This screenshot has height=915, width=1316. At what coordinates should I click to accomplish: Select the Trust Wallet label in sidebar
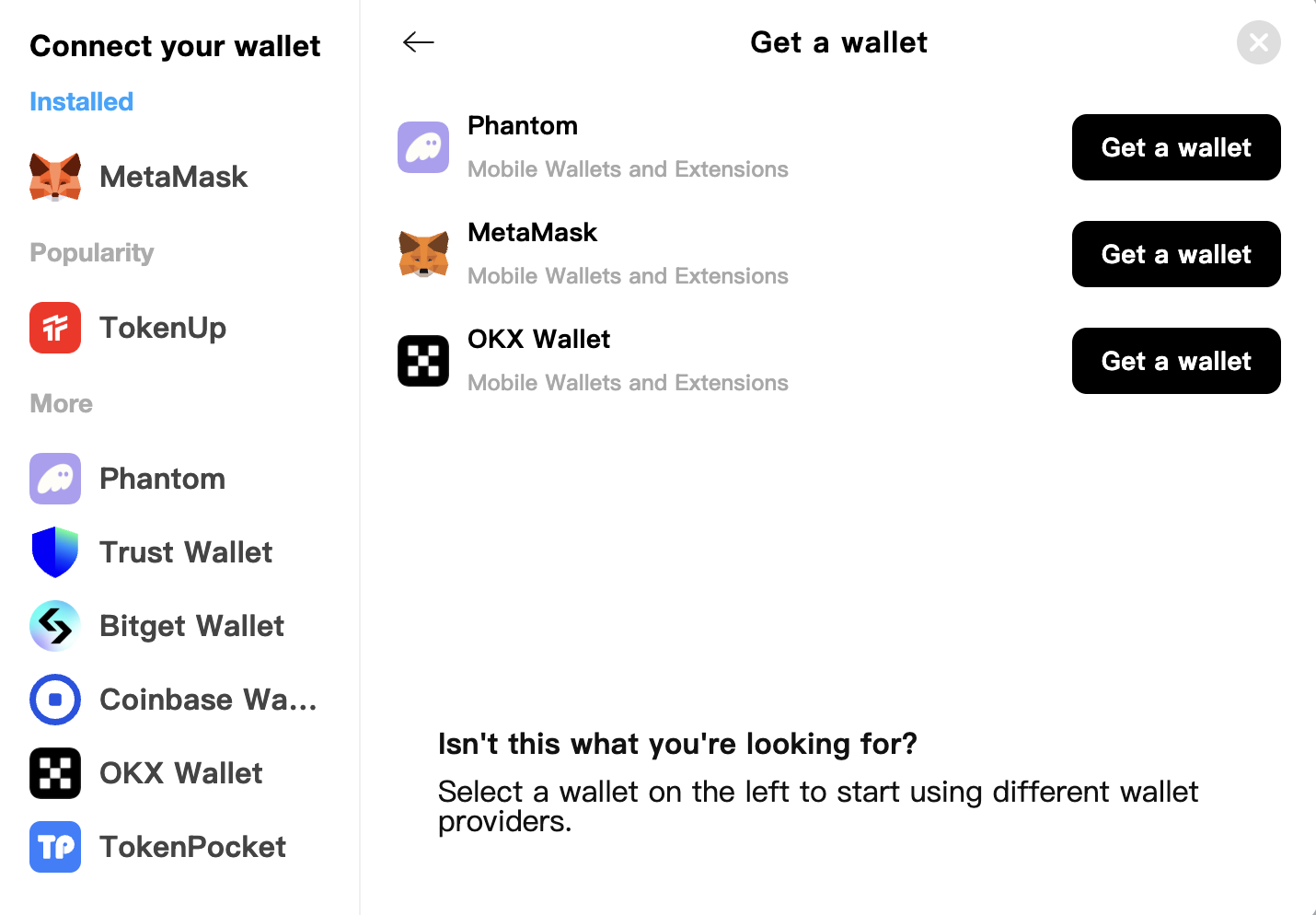tap(186, 552)
